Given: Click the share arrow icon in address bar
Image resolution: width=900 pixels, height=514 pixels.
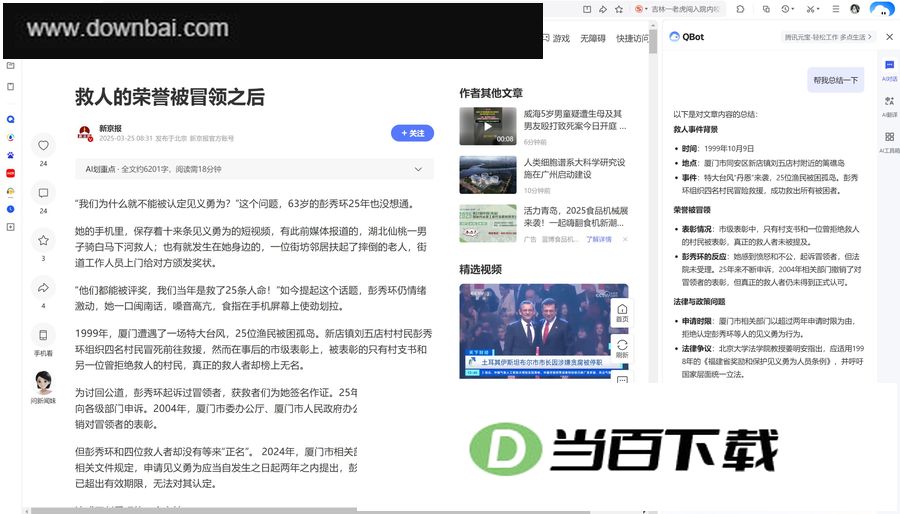Looking at the screenshot, I should [x=603, y=9].
